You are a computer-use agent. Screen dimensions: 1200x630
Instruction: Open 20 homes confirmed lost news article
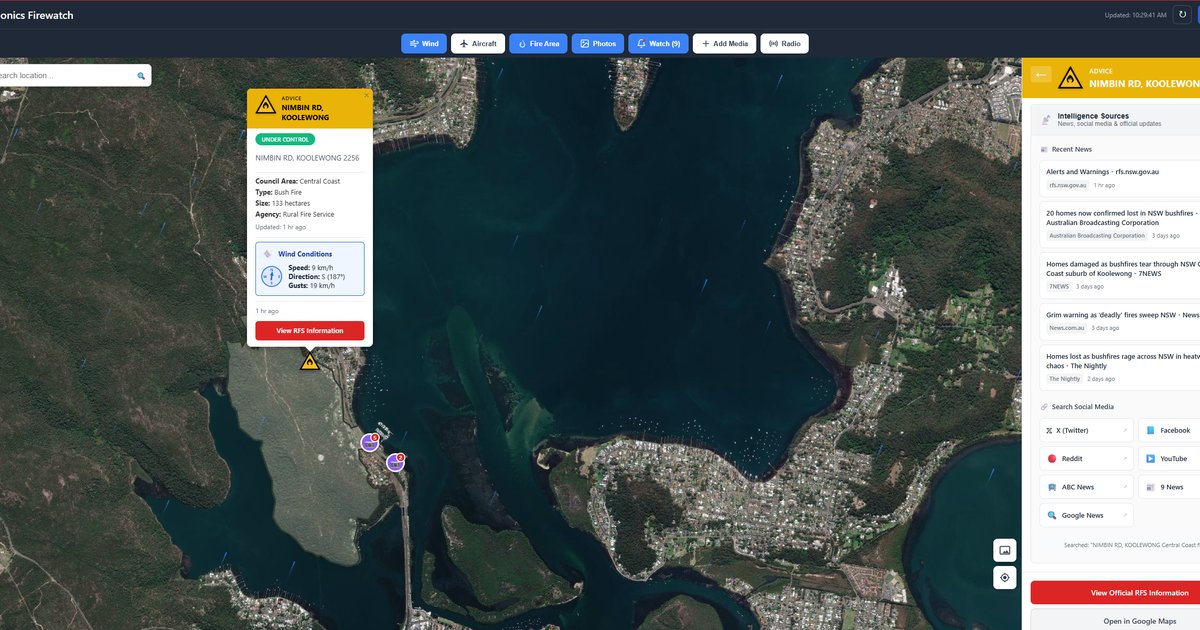pyautogui.click(x=1120, y=224)
